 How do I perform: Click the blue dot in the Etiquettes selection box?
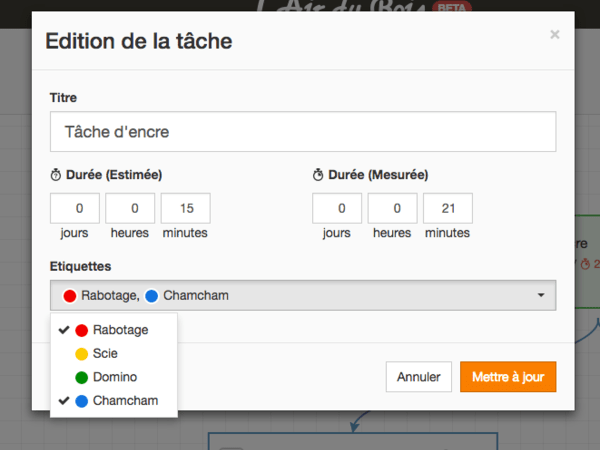(152, 296)
